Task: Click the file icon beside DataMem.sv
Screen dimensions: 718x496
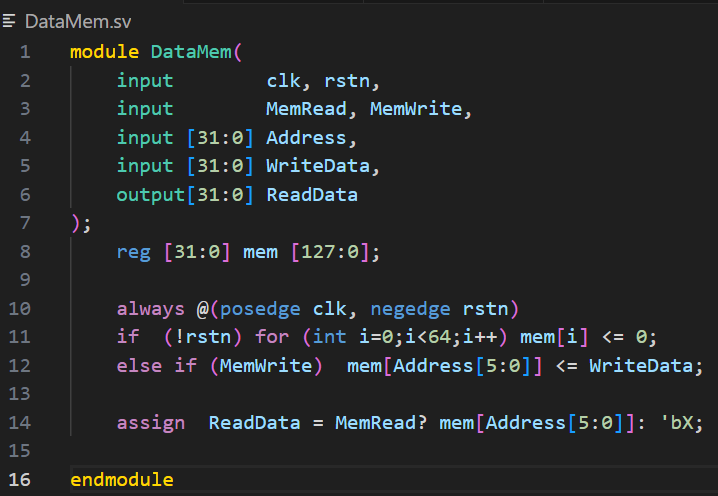Action: [x=10, y=21]
